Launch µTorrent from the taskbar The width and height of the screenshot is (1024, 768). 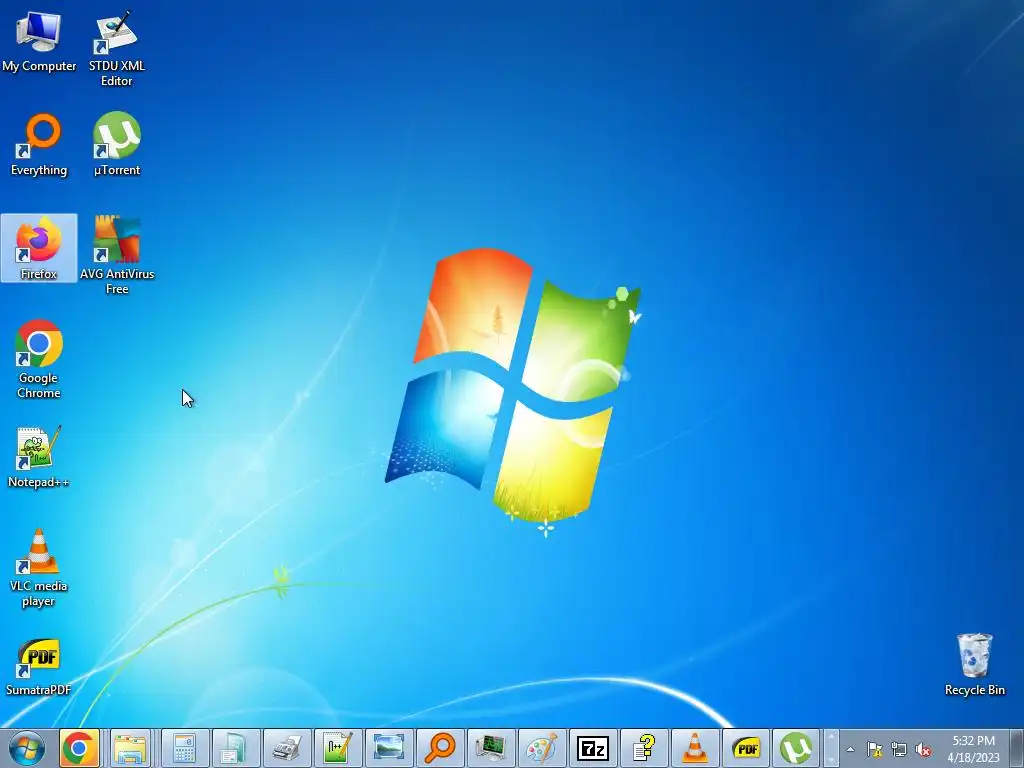[796, 748]
